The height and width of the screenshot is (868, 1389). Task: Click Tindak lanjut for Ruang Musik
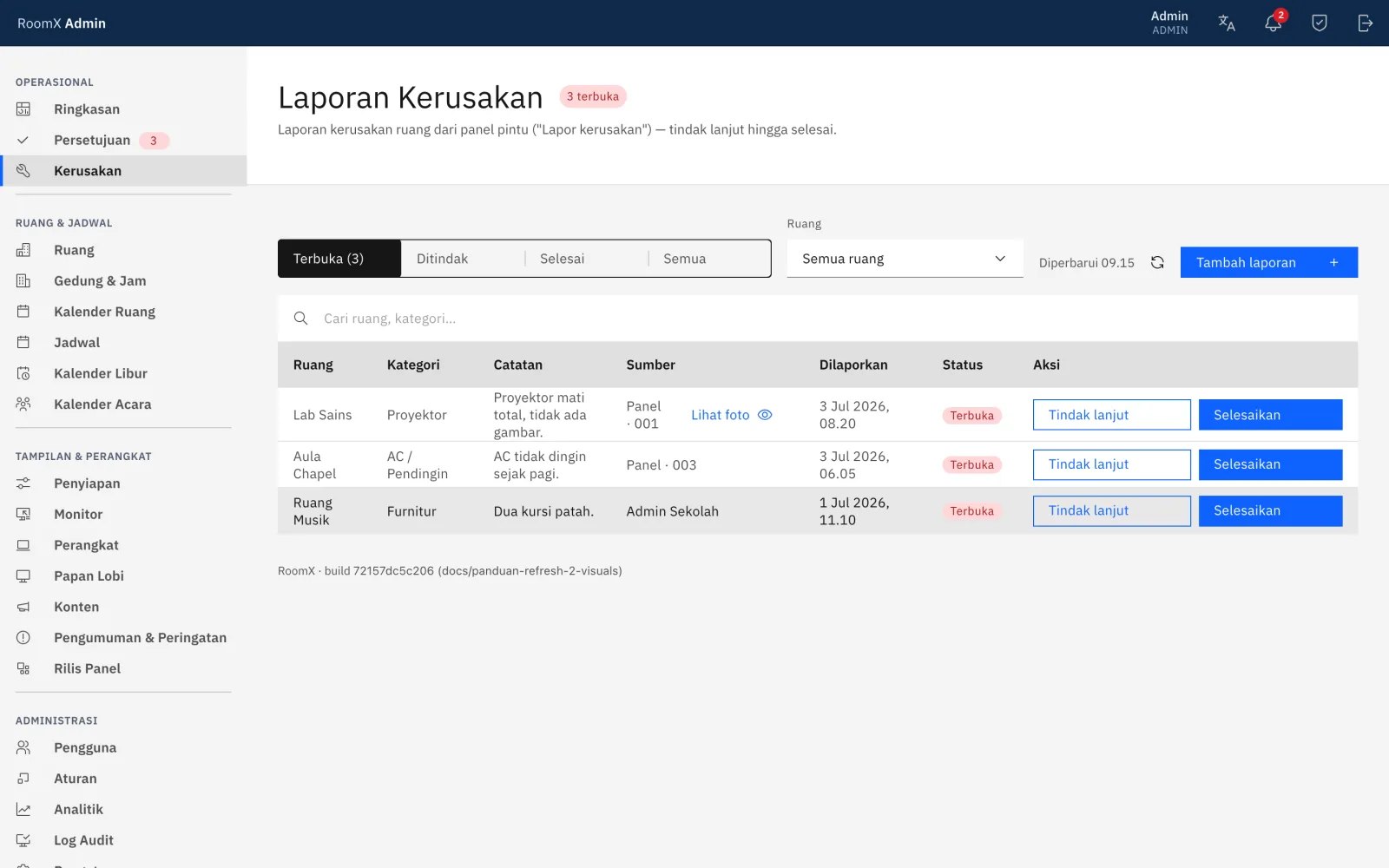(x=1111, y=511)
